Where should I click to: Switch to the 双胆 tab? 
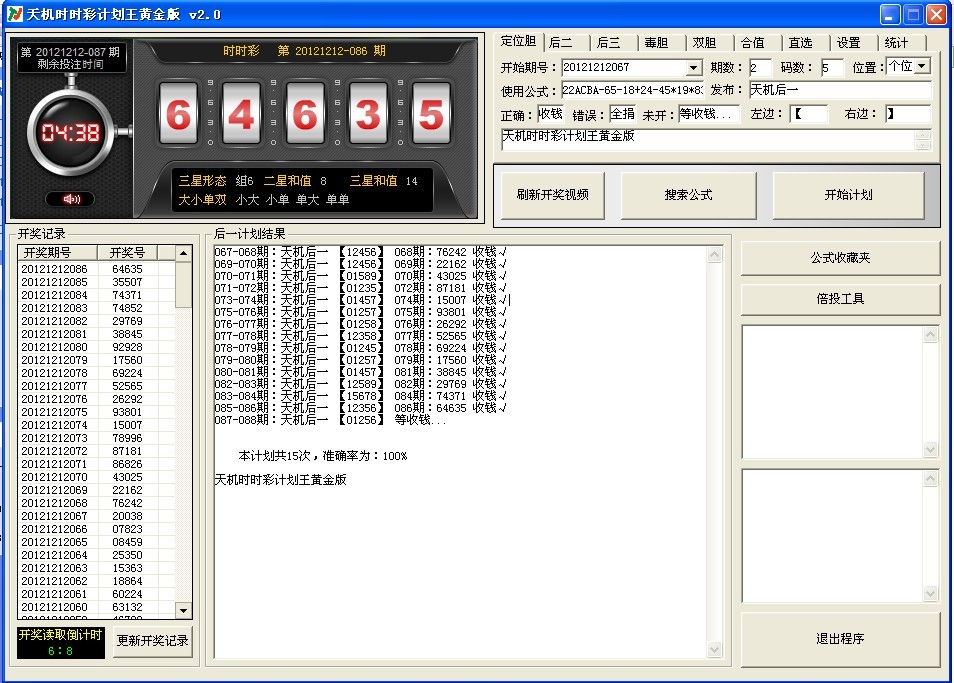[x=705, y=43]
